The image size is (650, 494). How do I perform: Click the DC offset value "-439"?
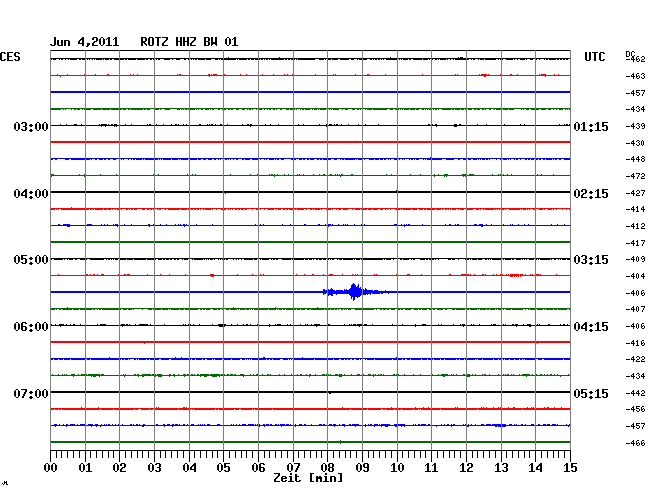tap(635, 126)
